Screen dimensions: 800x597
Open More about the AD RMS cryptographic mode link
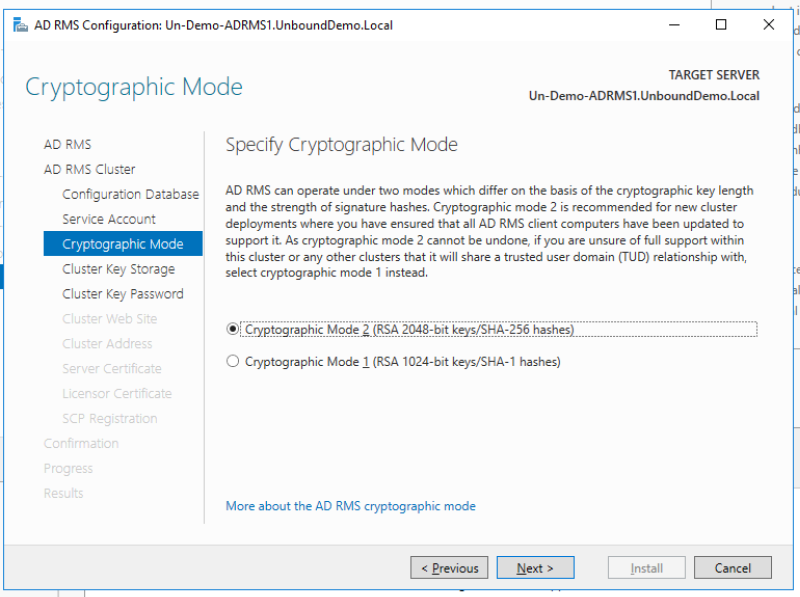[x=351, y=506]
